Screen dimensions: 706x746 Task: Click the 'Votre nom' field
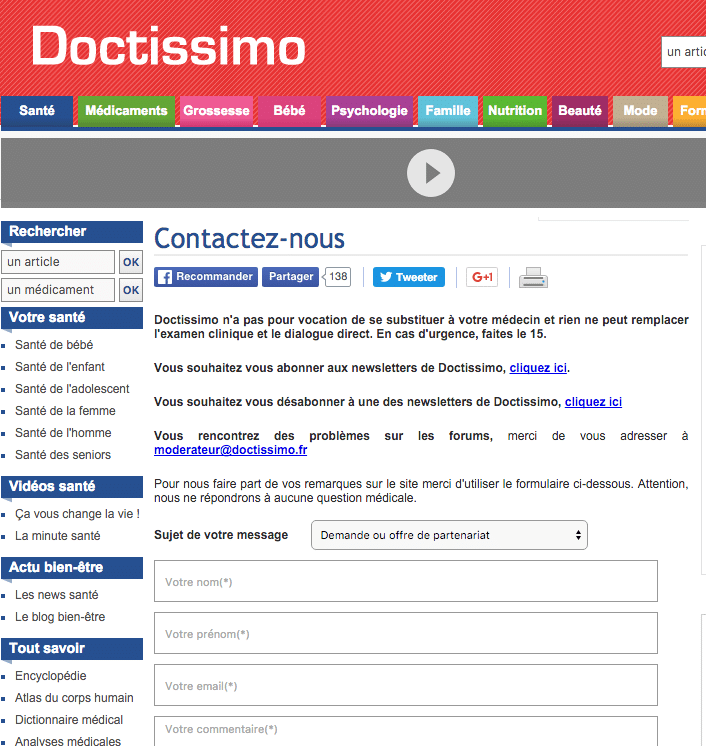click(x=406, y=581)
